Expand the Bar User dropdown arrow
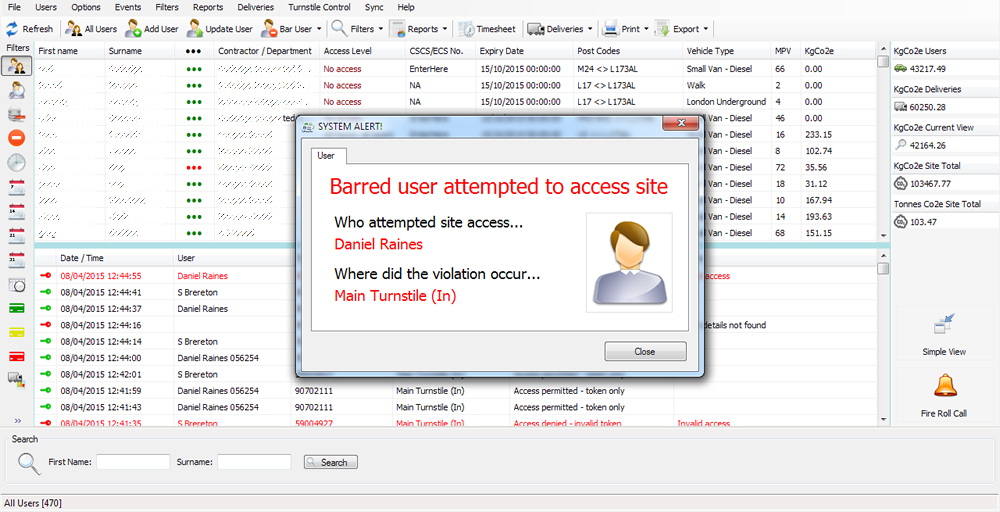 point(320,29)
